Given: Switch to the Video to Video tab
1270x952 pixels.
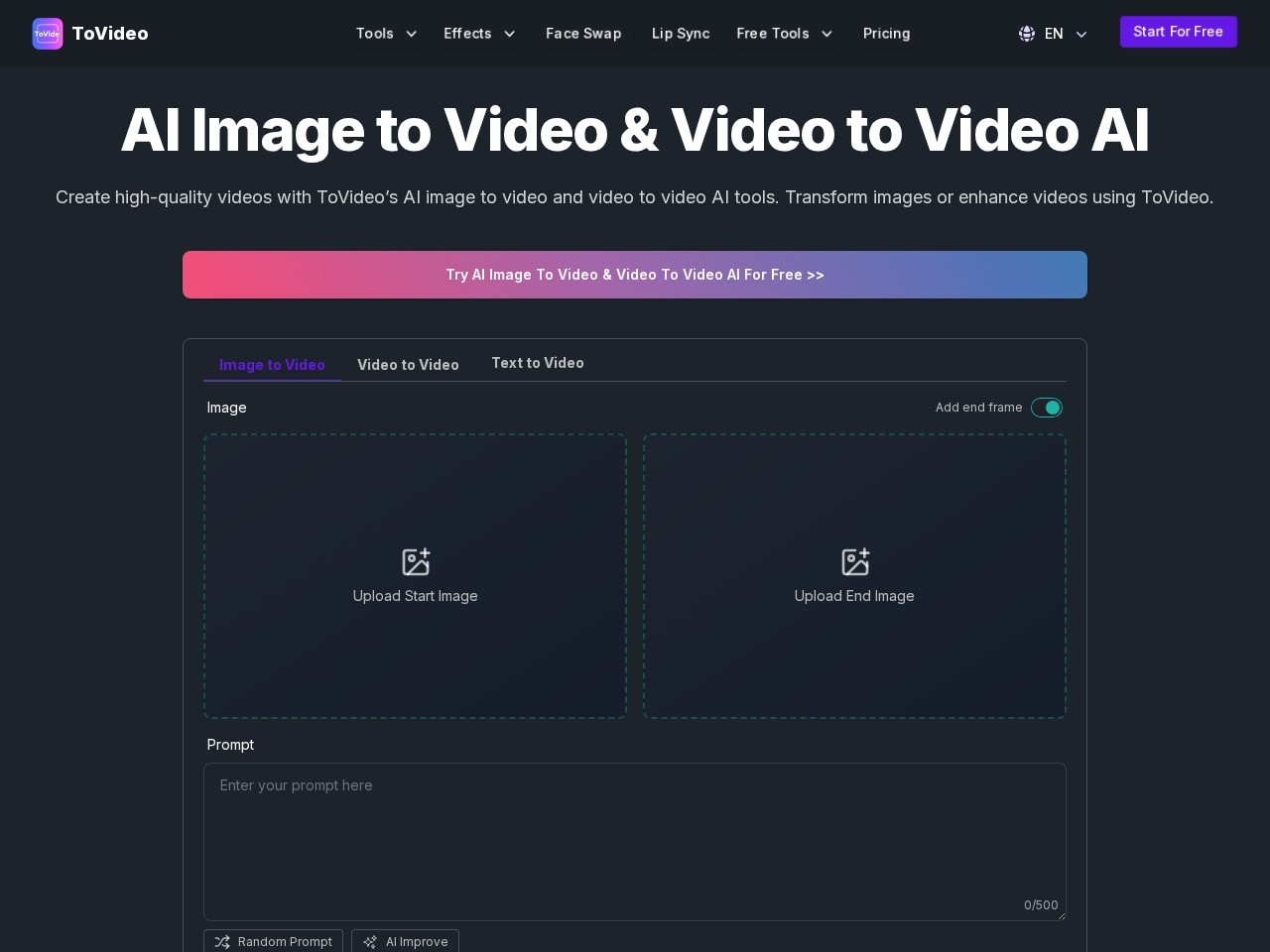Looking at the screenshot, I should 408,365.
